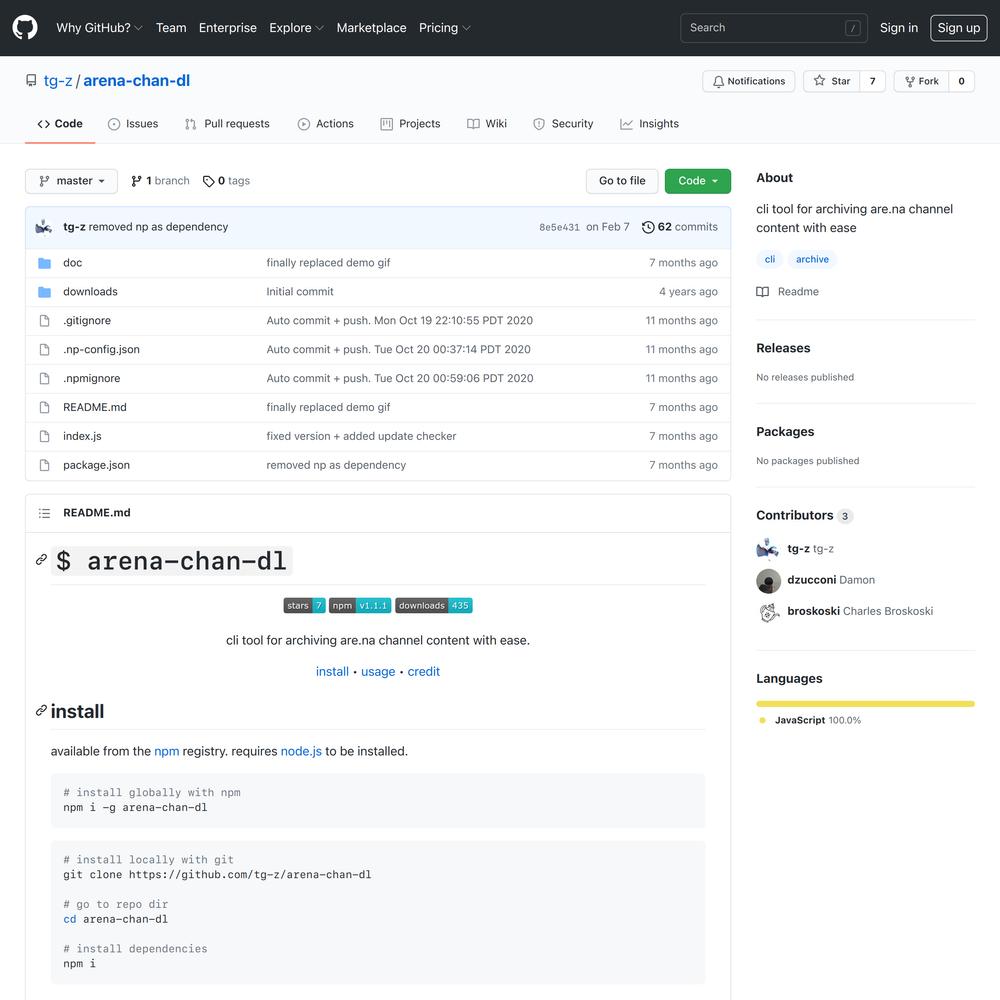Open broskoski contributor avatar
This screenshot has height=1000, width=1000.
coord(768,612)
